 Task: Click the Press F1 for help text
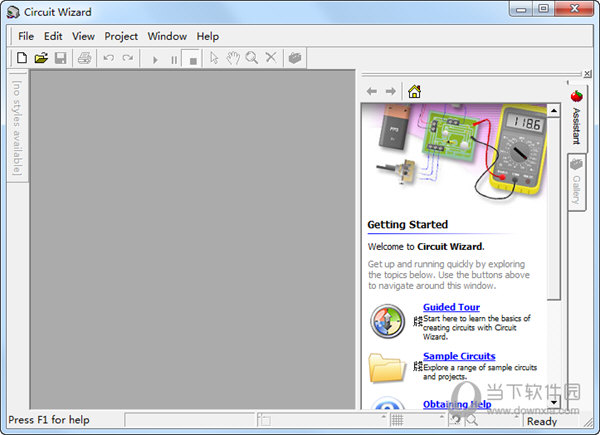pyautogui.click(x=49, y=420)
